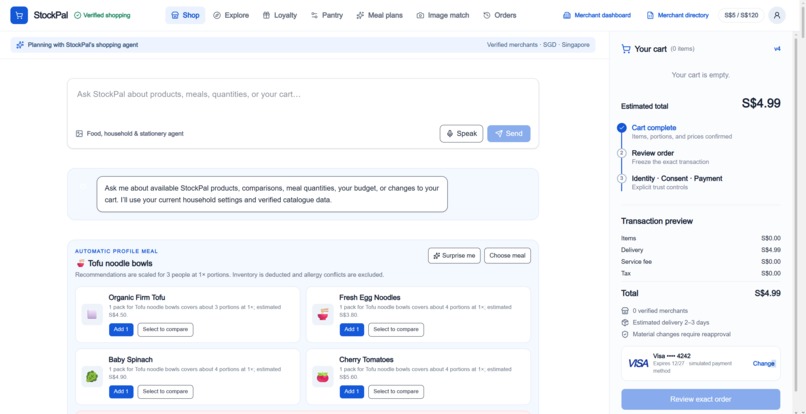The height and width of the screenshot is (414, 806).
Task: Select Fresh Egg Noodles to compare
Action: 396,329
